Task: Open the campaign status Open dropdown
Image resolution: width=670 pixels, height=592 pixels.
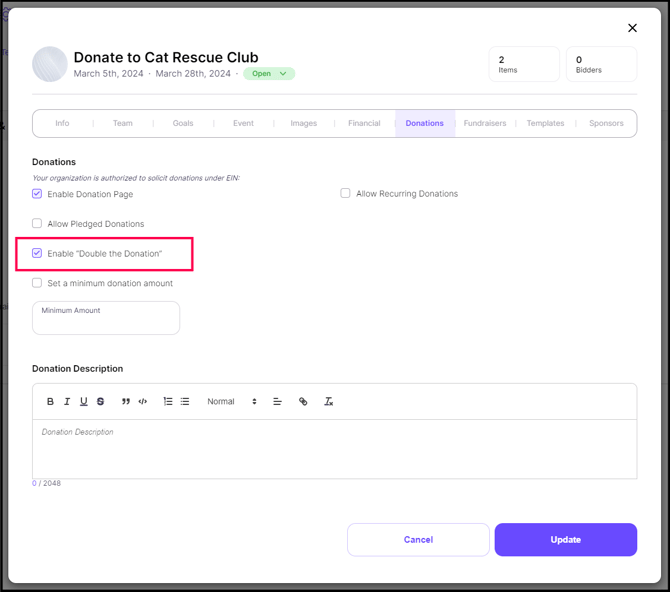Action: coord(269,74)
